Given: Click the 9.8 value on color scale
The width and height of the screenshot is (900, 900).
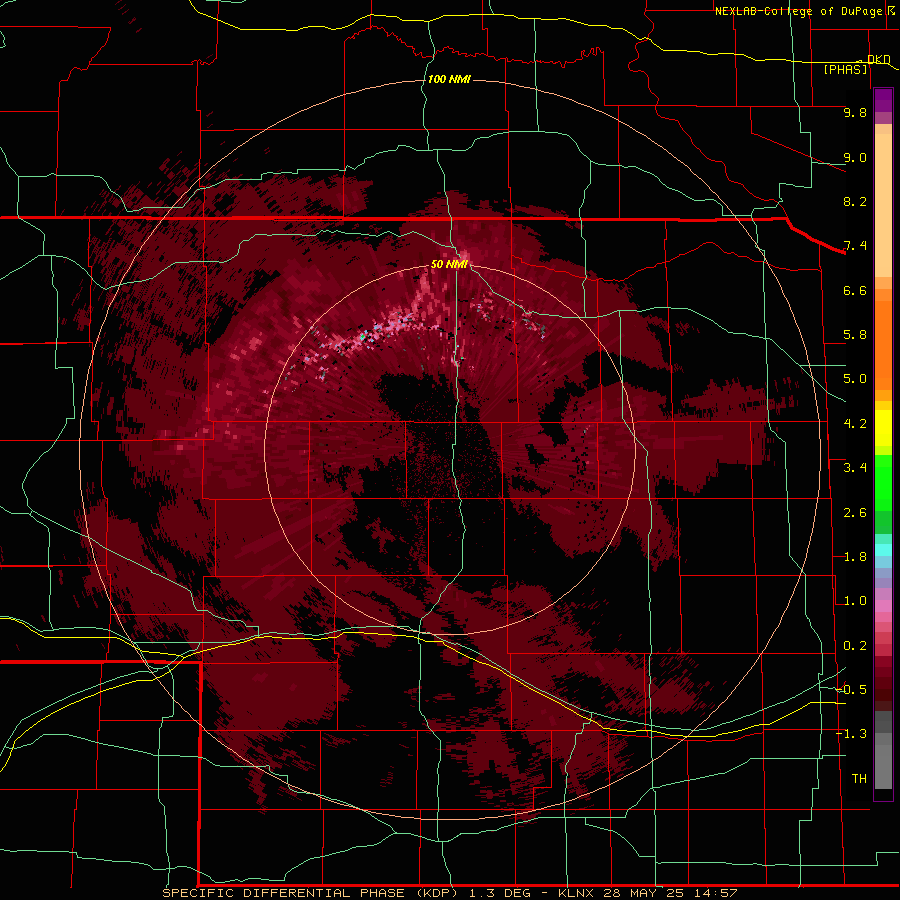Looking at the screenshot, I should (855, 112).
